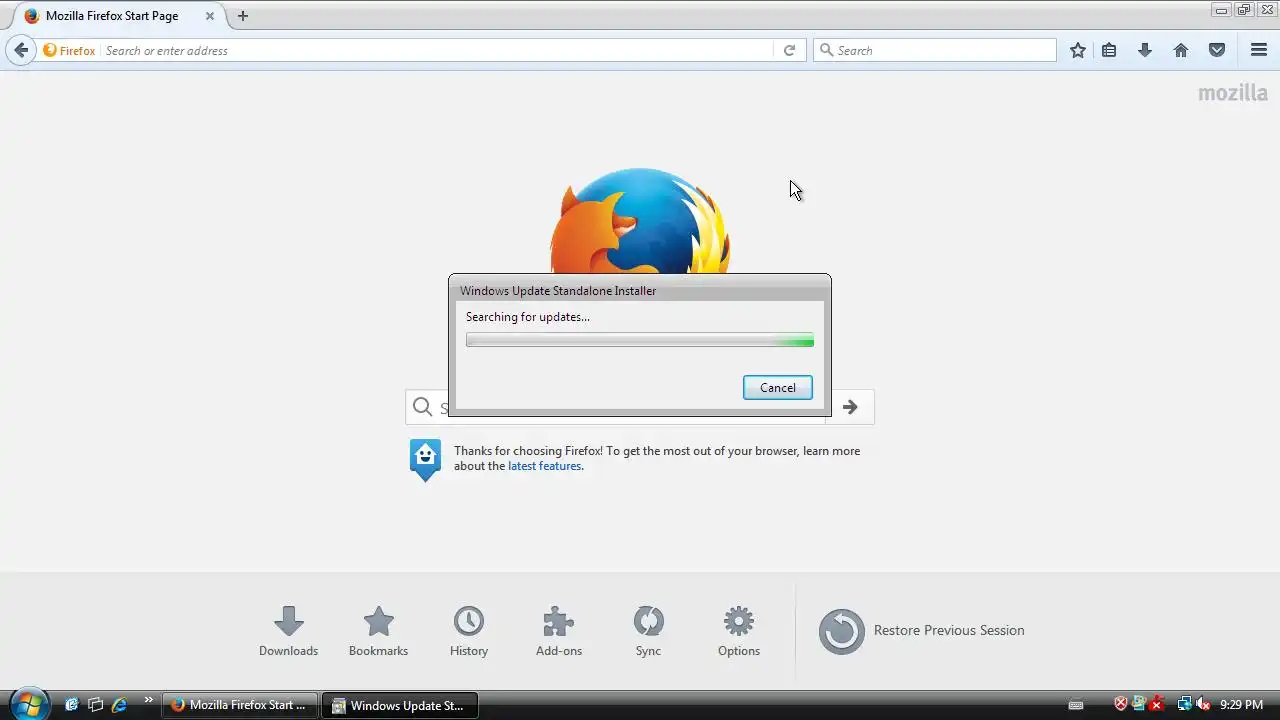
Task: Go back with the Firefox back arrow
Action: [21, 50]
